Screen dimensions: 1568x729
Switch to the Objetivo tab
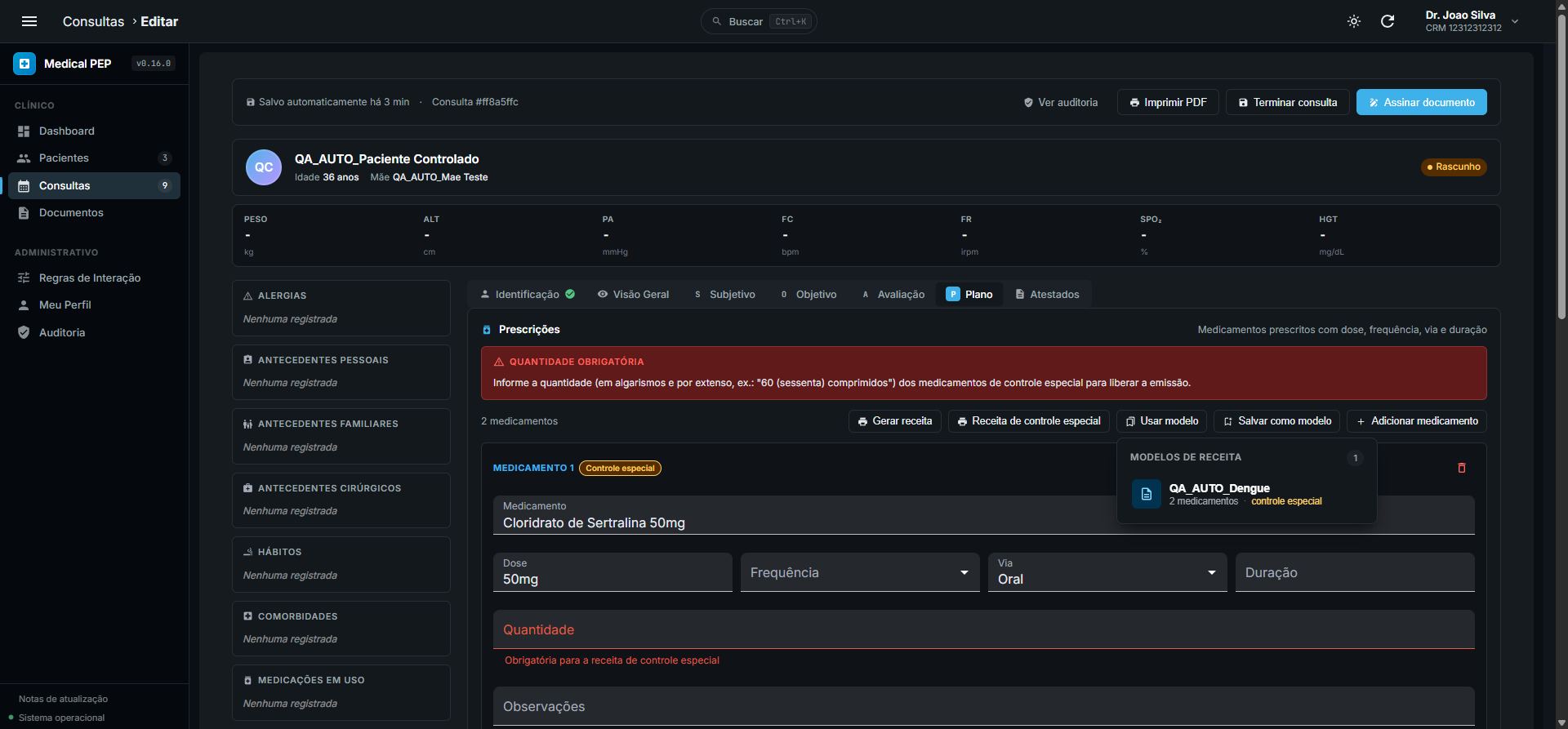click(x=808, y=294)
